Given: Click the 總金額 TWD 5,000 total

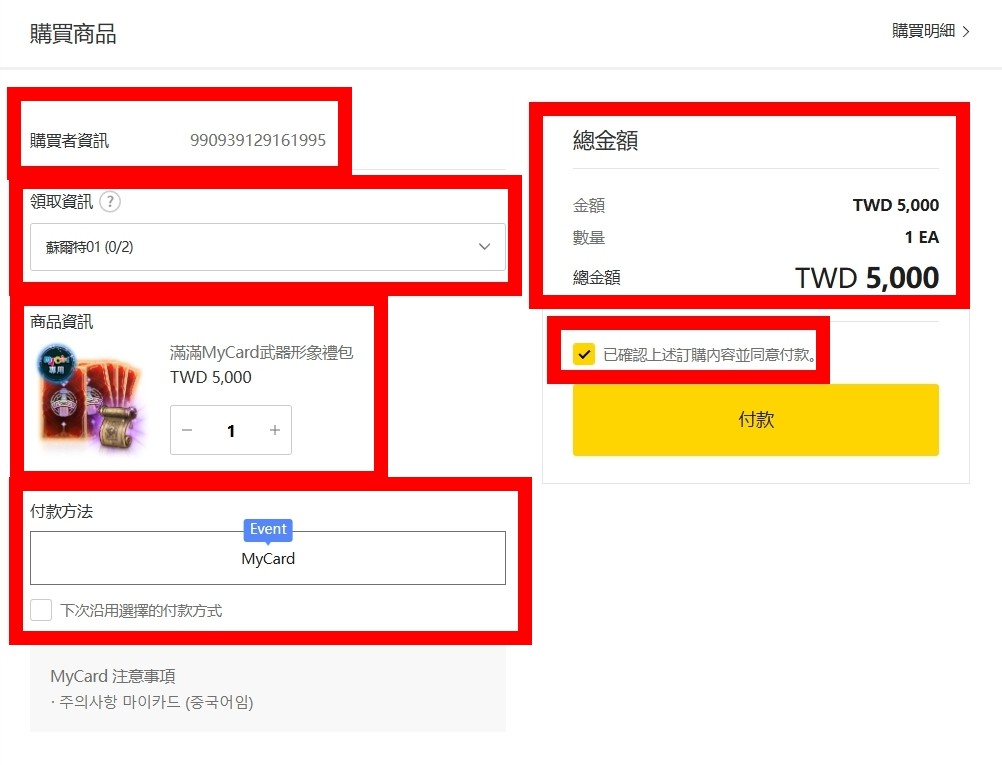Looking at the screenshot, I should point(867,278).
